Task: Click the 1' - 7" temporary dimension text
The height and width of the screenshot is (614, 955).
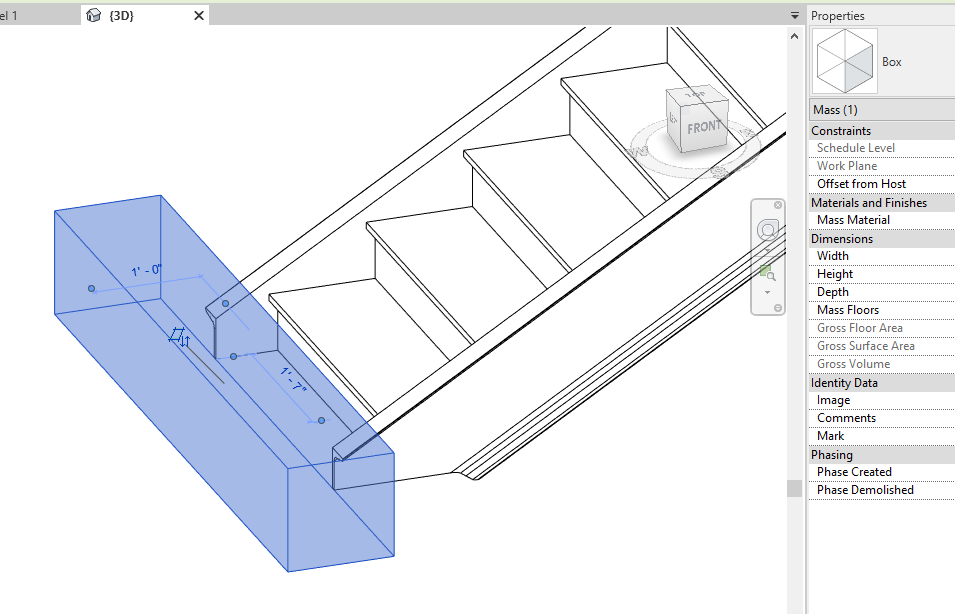Action: 294,379
